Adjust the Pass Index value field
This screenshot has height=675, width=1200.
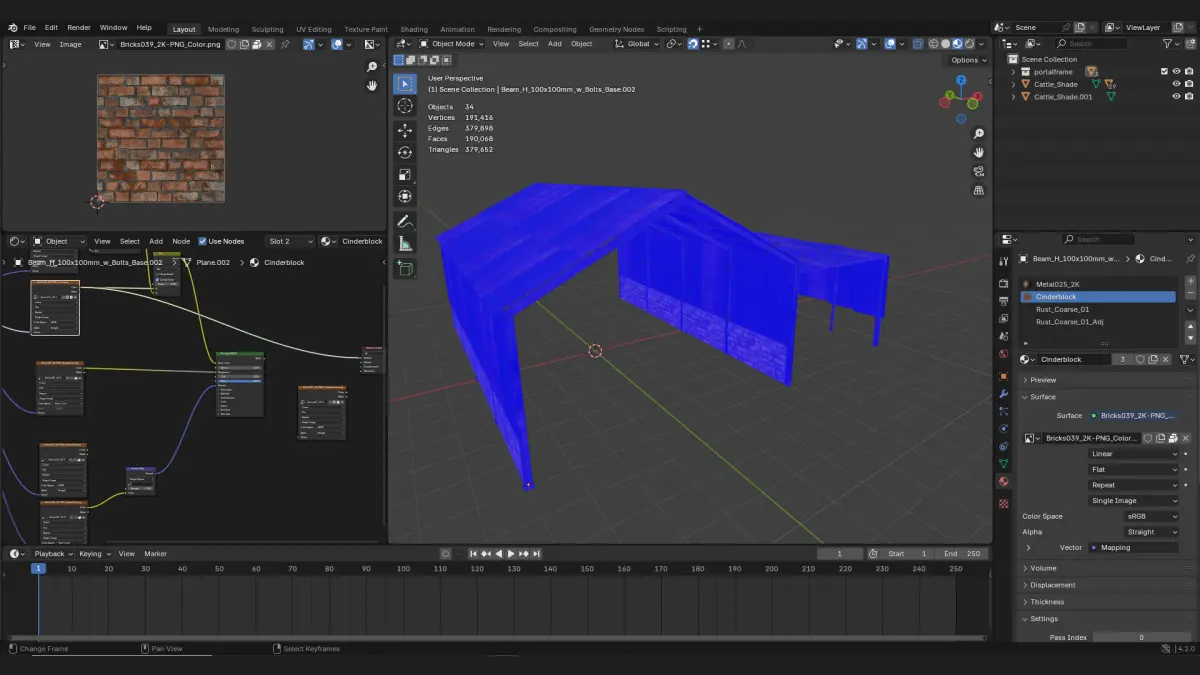tap(1142, 637)
